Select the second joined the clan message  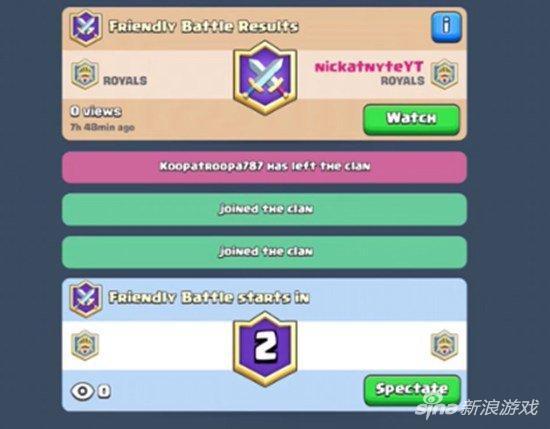(x=264, y=252)
